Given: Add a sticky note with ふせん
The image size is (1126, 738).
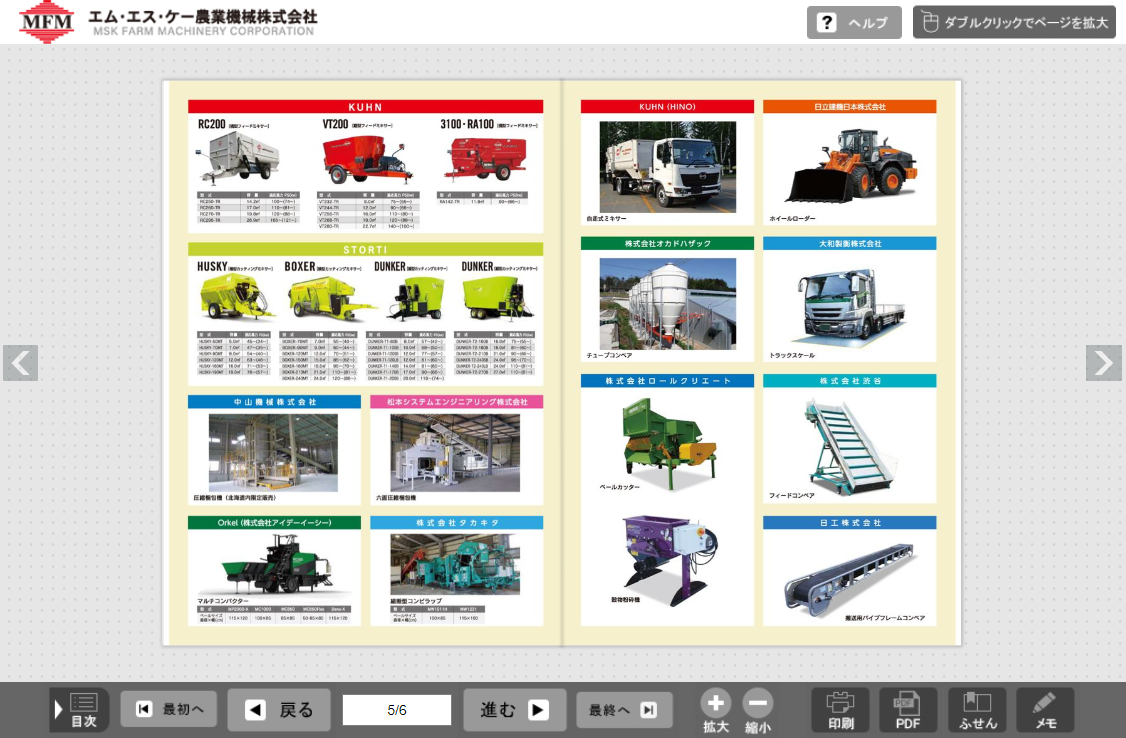Looking at the screenshot, I should 977,710.
